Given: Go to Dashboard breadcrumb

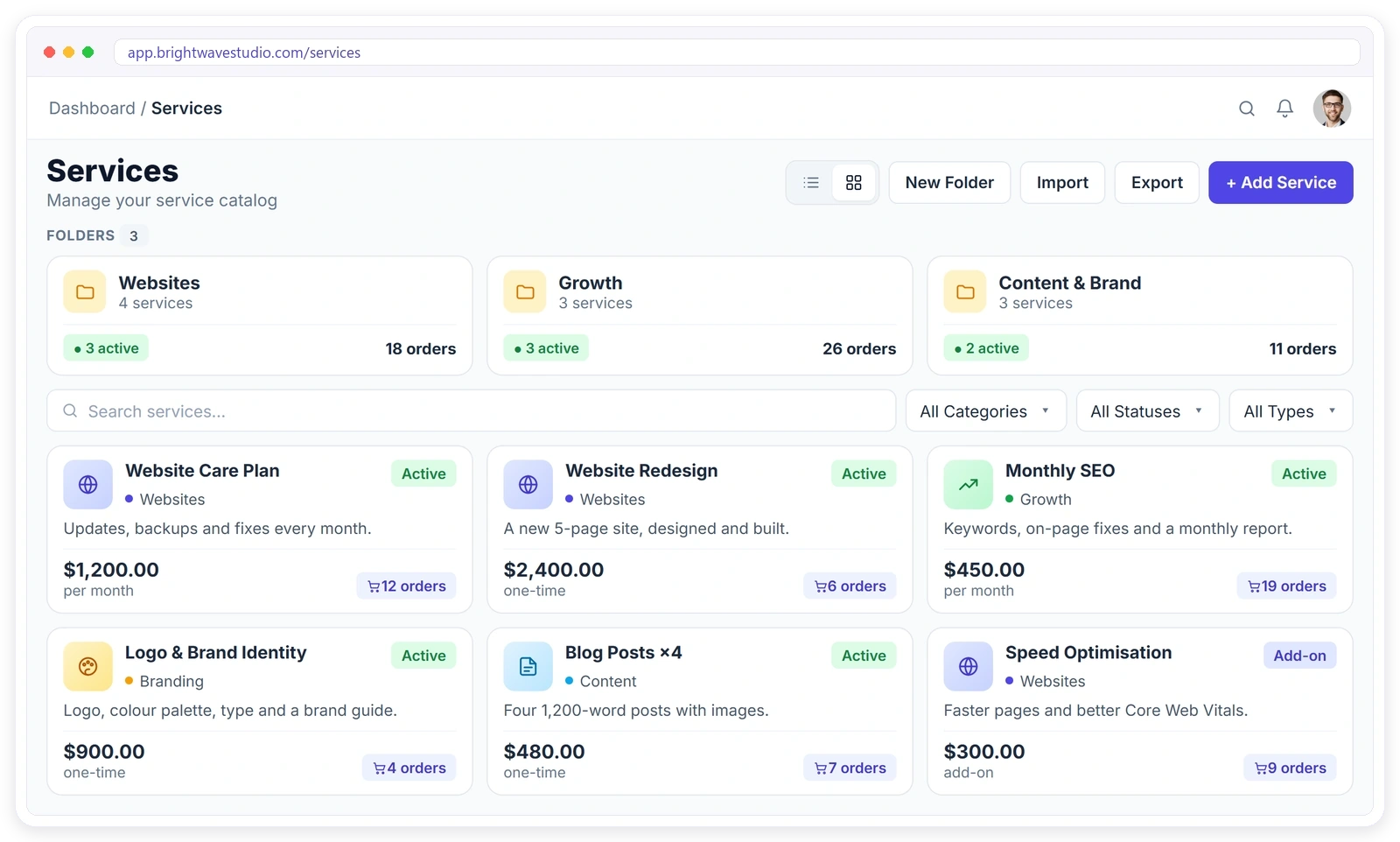Looking at the screenshot, I should (92, 109).
